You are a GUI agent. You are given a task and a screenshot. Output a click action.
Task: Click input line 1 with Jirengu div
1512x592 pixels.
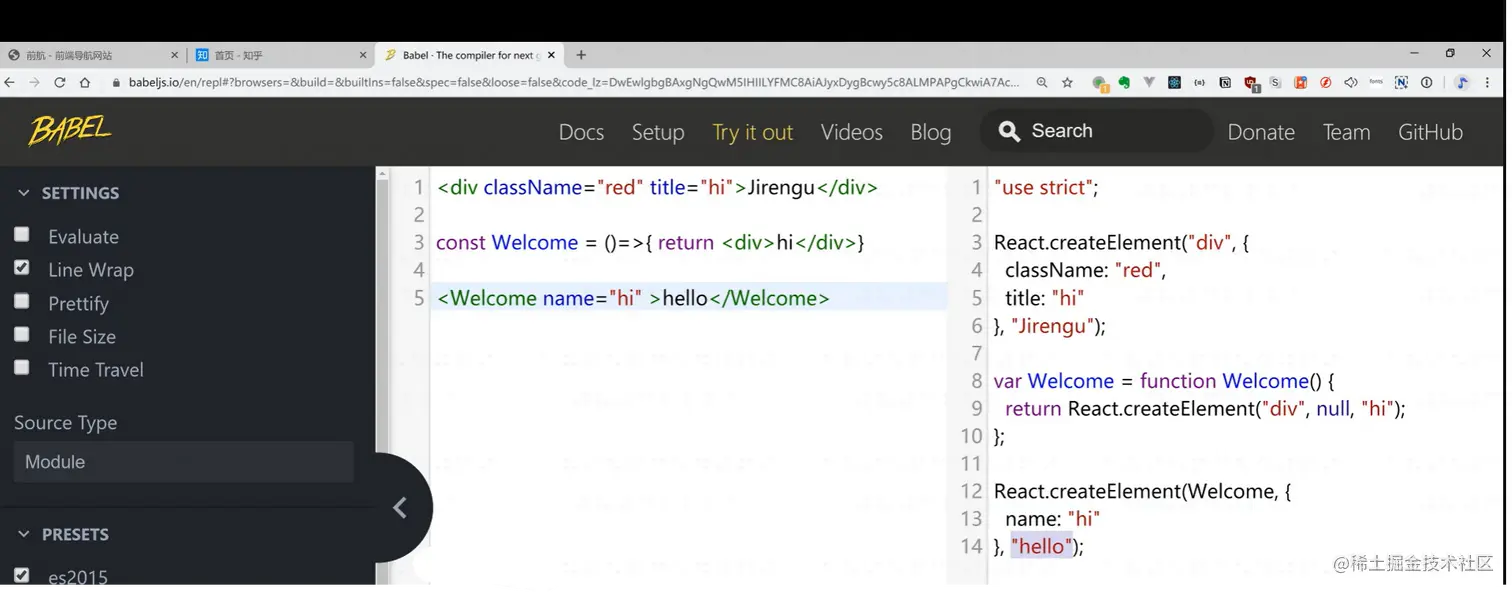point(657,187)
